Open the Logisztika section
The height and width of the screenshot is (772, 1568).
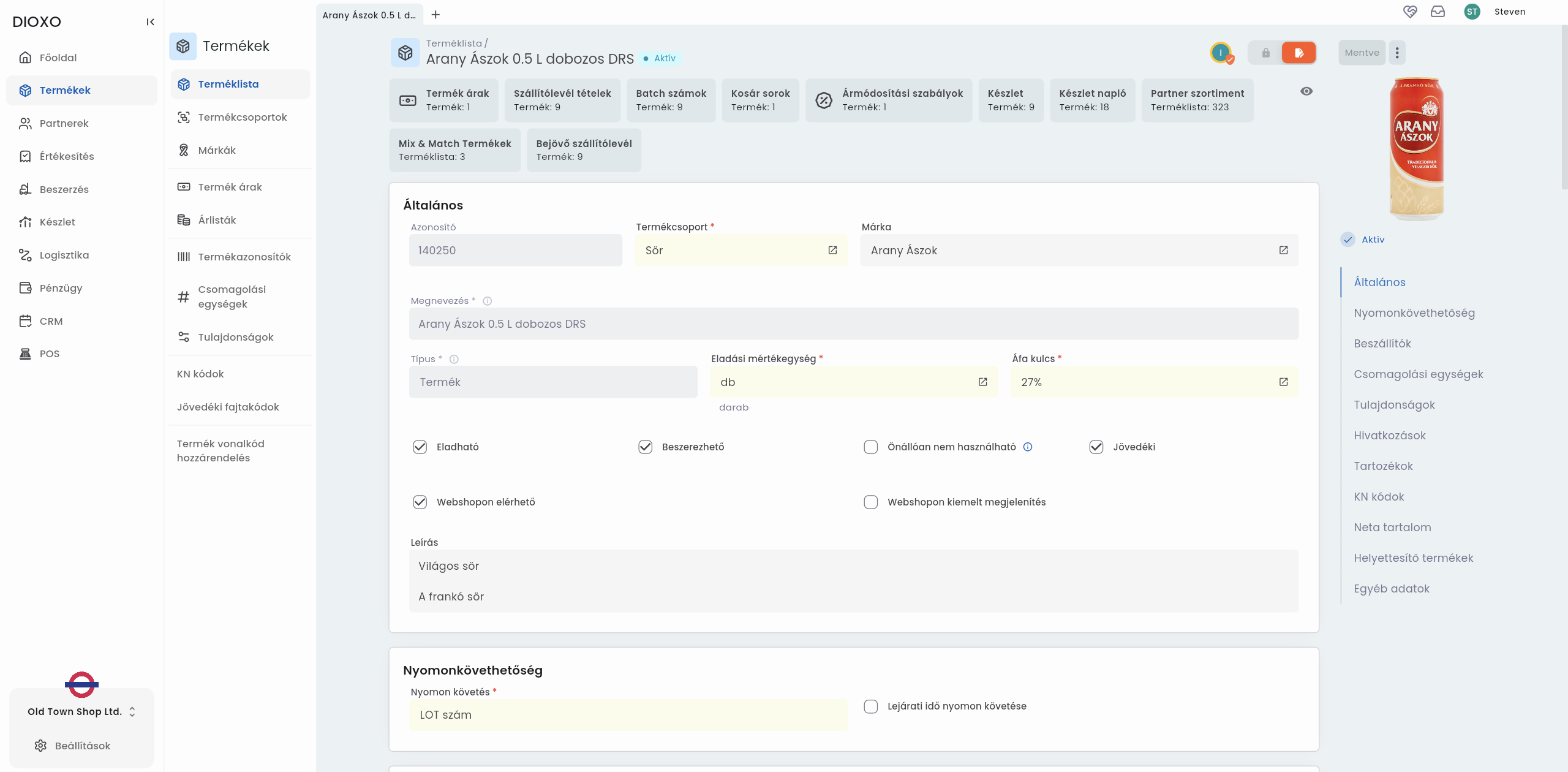click(x=64, y=255)
